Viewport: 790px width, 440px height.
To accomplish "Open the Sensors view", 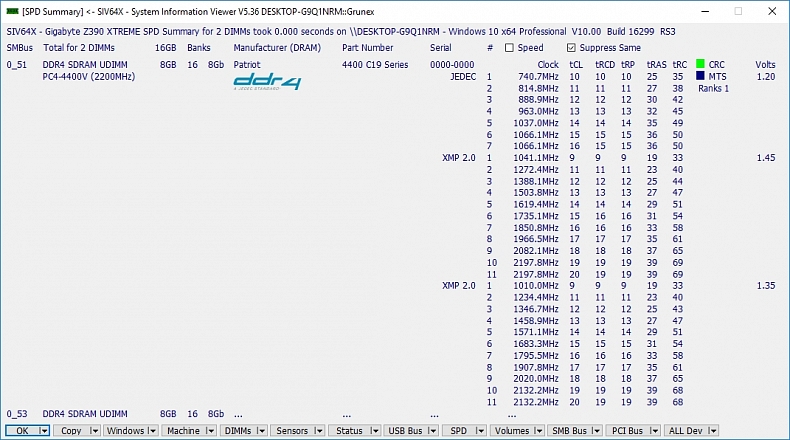I will (x=292, y=431).
